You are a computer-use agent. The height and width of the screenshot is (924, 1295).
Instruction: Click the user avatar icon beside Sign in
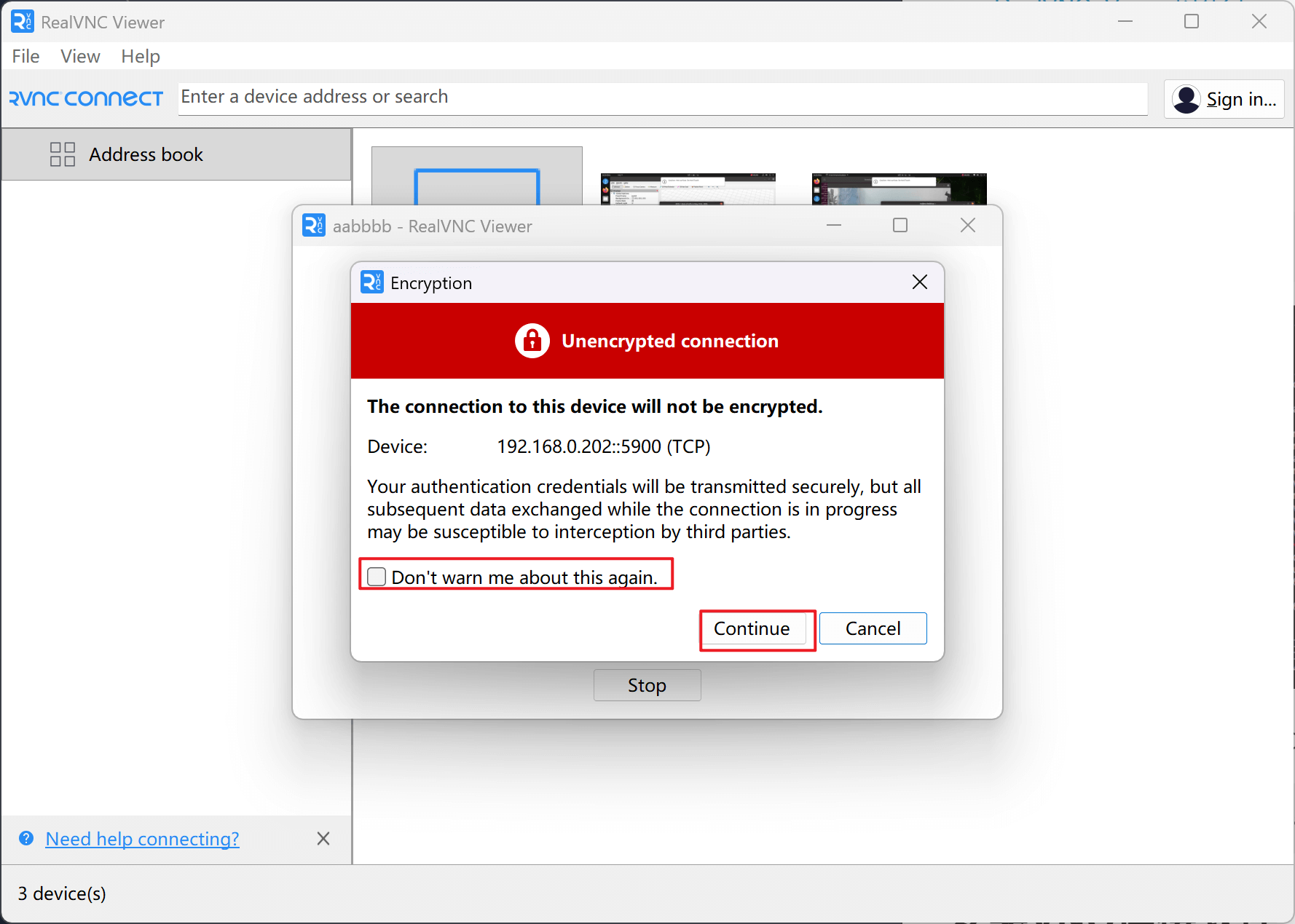pyautogui.click(x=1186, y=99)
